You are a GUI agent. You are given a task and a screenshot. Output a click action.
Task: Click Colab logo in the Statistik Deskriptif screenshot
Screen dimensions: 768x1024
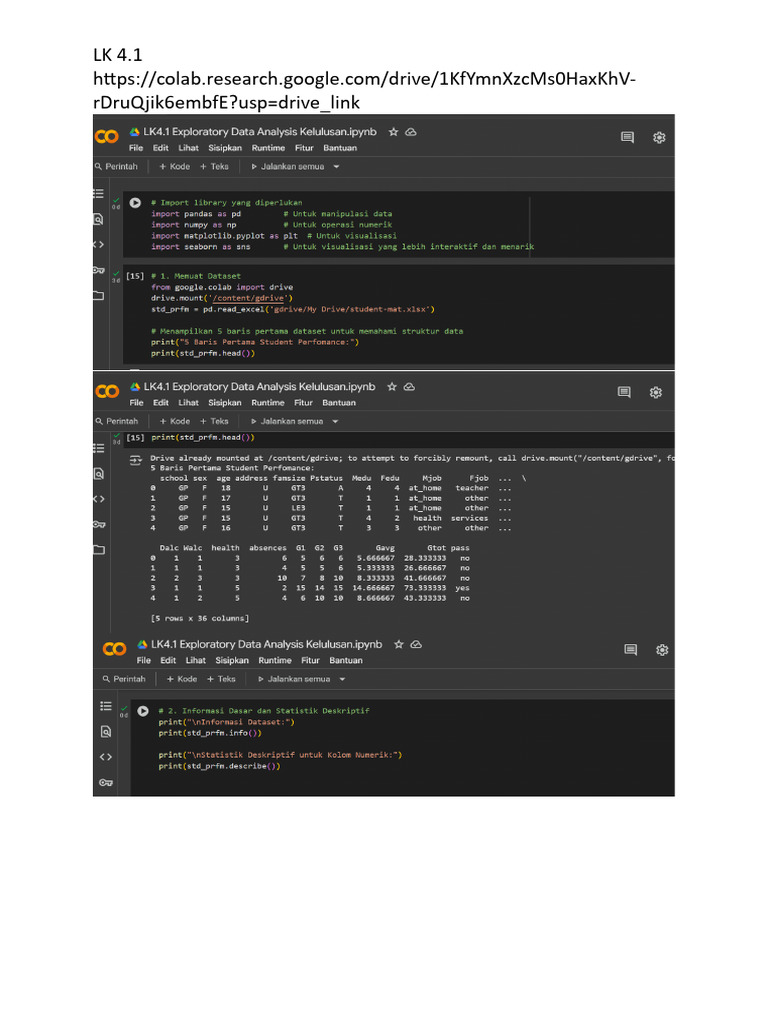[x=114, y=648]
